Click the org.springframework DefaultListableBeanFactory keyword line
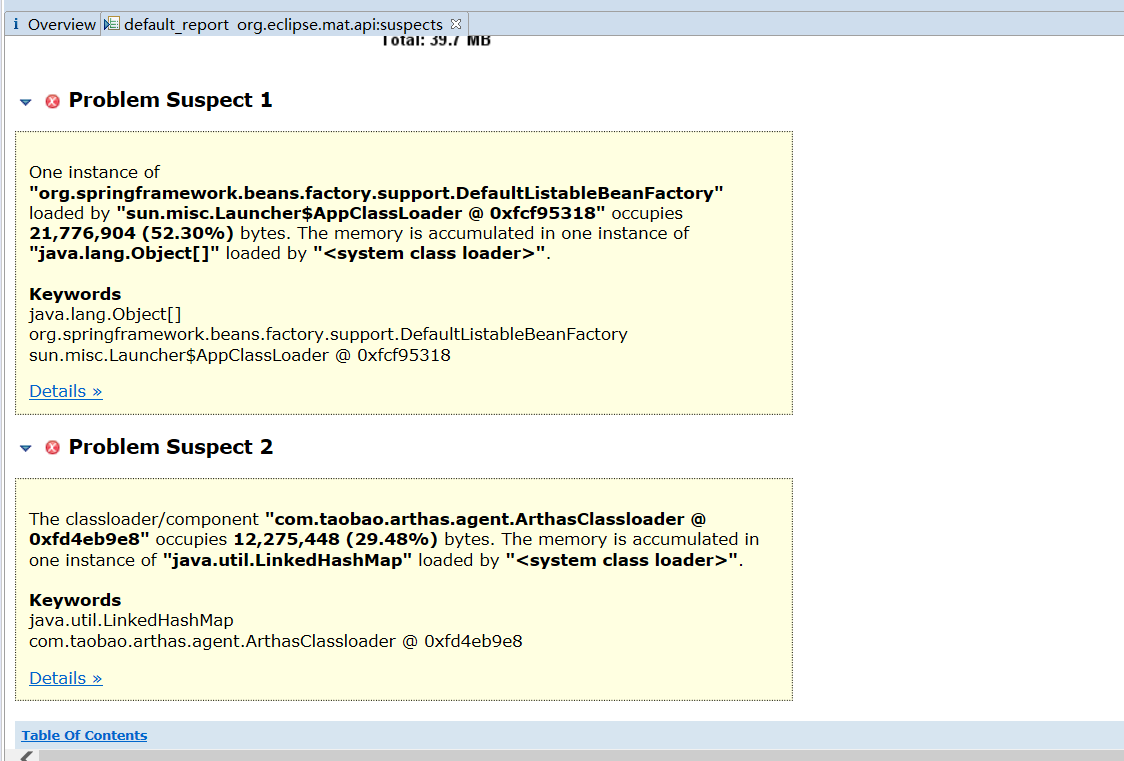This screenshot has height=761, width=1124. point(328,334)
